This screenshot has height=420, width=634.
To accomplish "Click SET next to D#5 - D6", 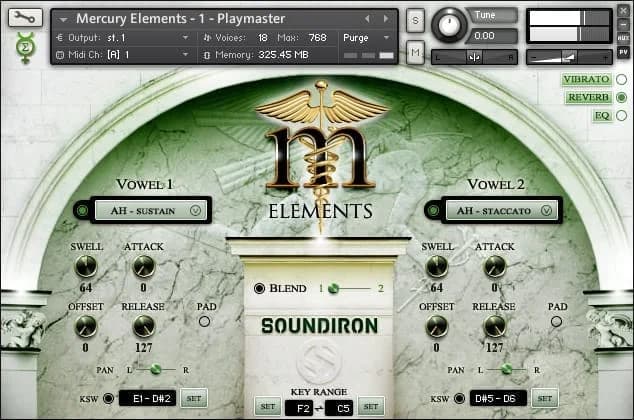I will [545, 399].
